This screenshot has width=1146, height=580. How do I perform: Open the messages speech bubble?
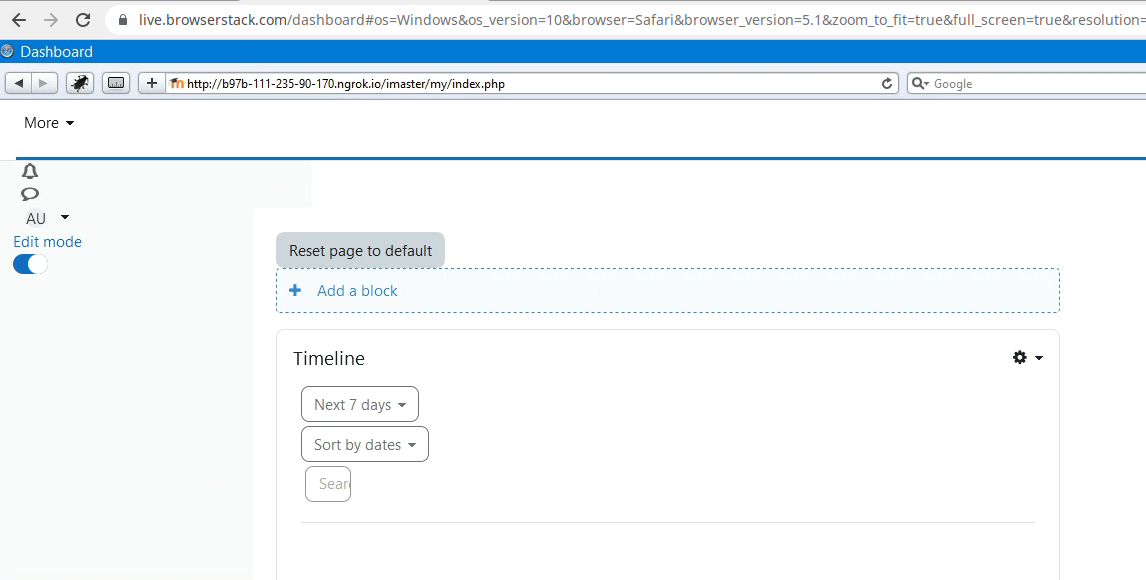[x=30, y=194]
